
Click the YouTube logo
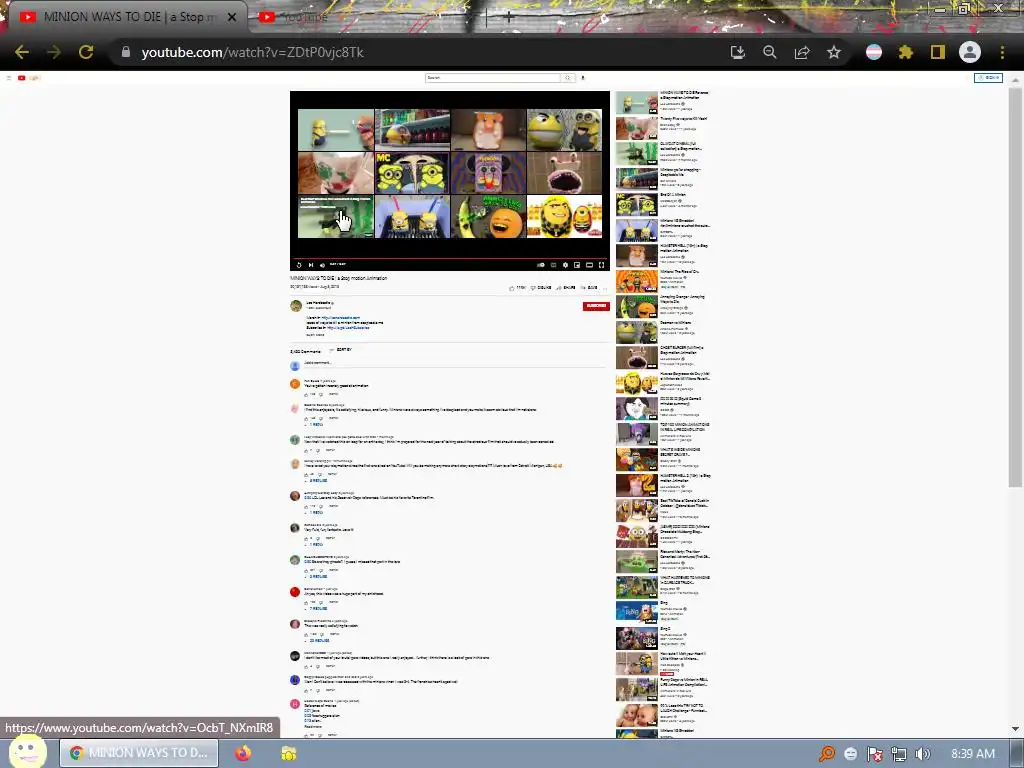tap(29, 78)
